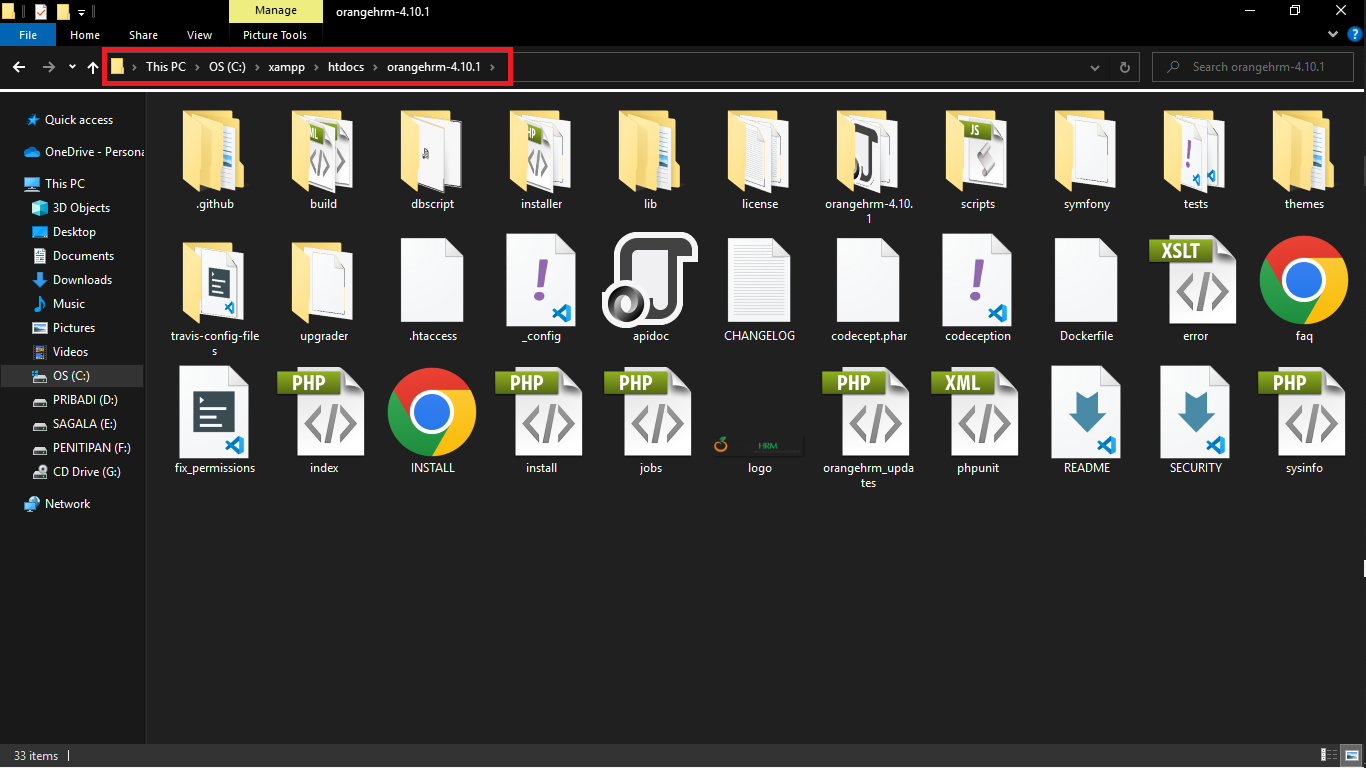Open the scripts folder
Image resolution: width=1366 pixels, height=768 pixels.
tap(978, 160)
